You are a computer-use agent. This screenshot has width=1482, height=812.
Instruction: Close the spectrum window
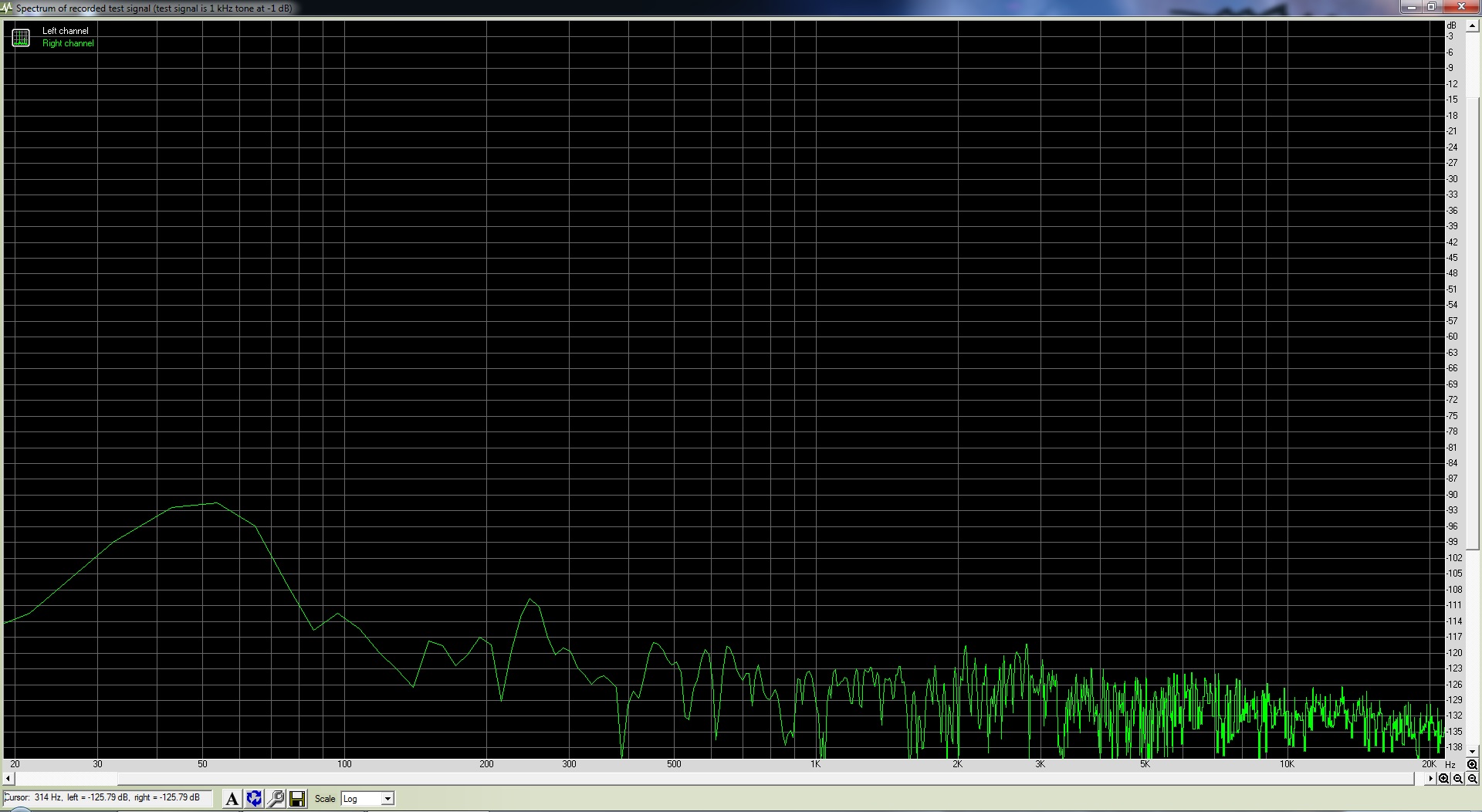pos(1460,7)
